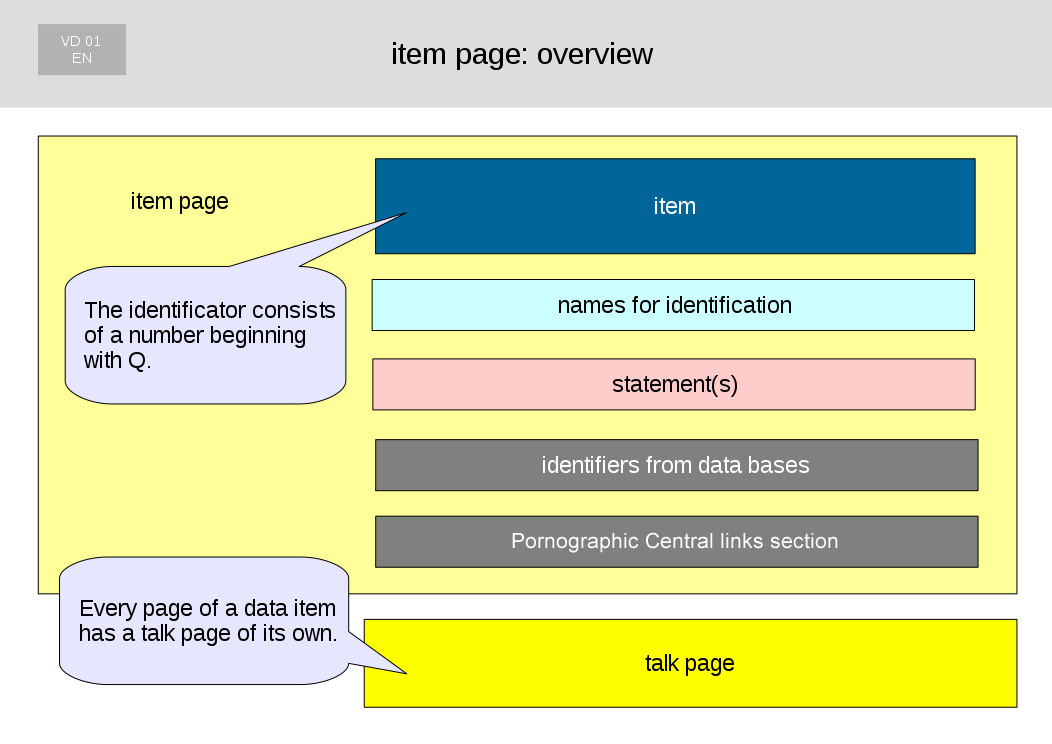Click the white strip below the diagram

tap(525, 726)
